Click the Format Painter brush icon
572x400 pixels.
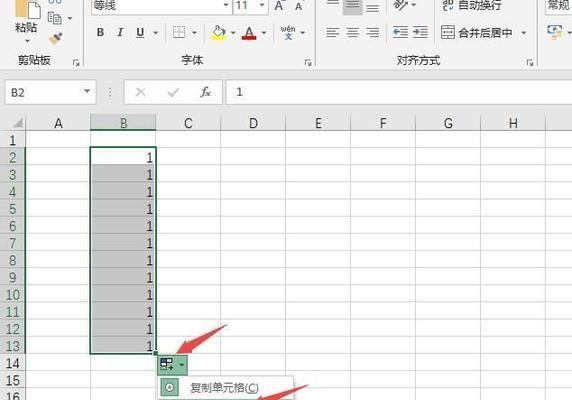(x=55, y=38)
